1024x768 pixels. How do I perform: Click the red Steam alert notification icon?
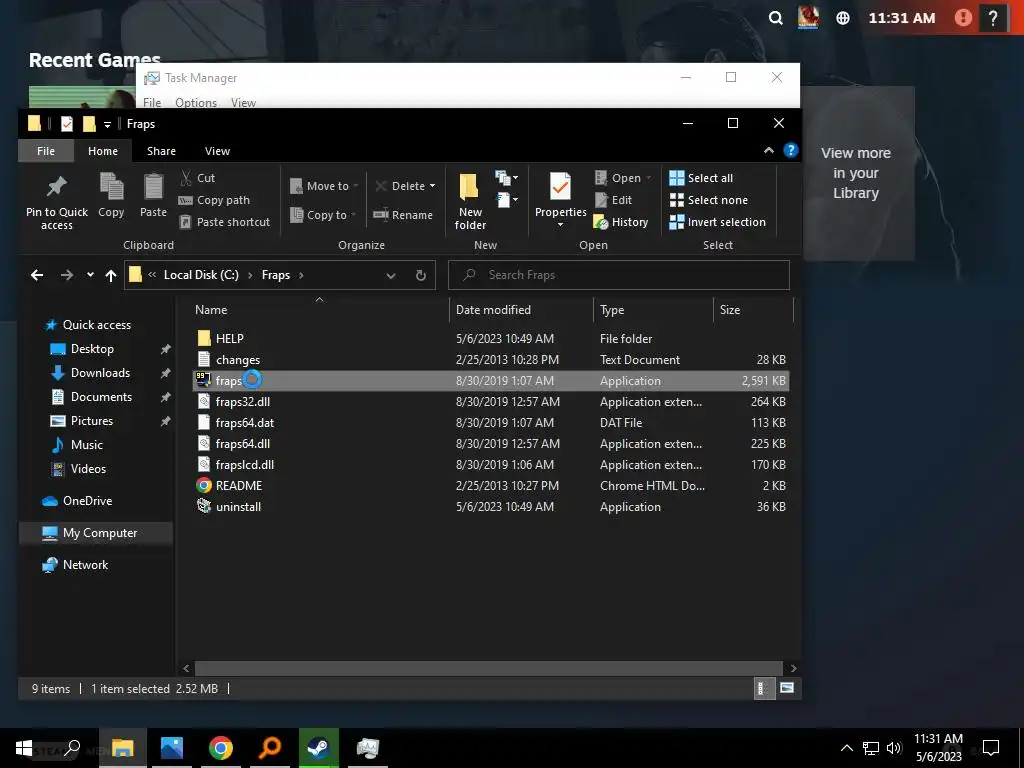pos(963,18)
